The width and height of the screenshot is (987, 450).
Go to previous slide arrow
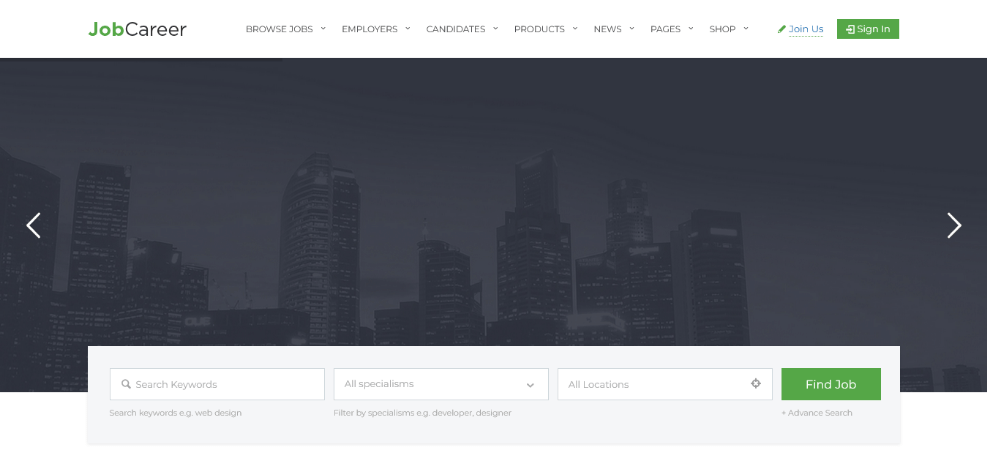pyautogui.click(x=33, y=225)
